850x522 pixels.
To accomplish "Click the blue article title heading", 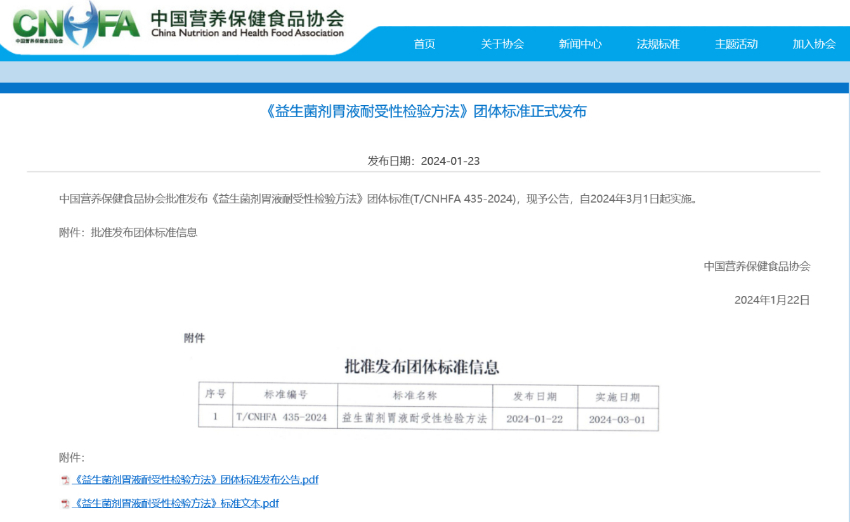I will pos(425,111).
